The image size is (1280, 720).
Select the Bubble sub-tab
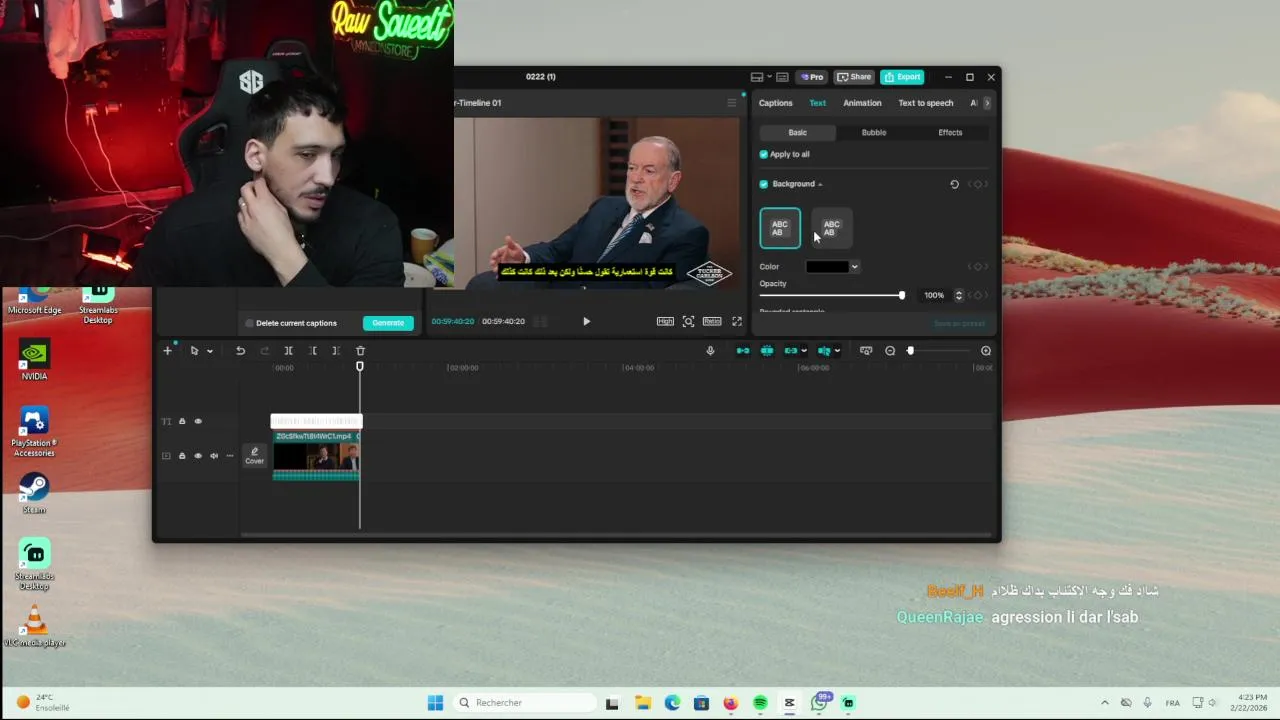tap(874, 132)
